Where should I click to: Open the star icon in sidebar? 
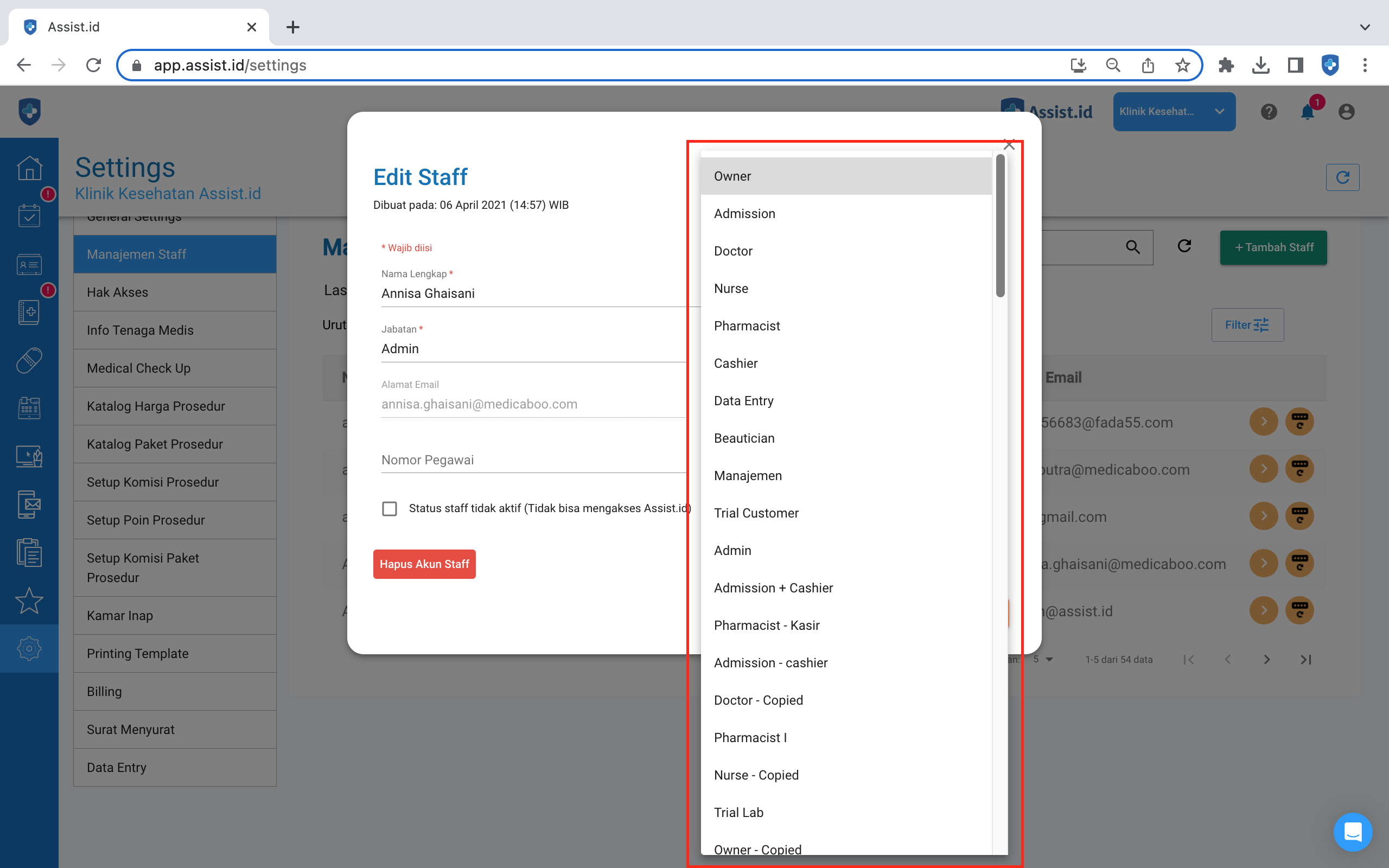tap(29, 601)
